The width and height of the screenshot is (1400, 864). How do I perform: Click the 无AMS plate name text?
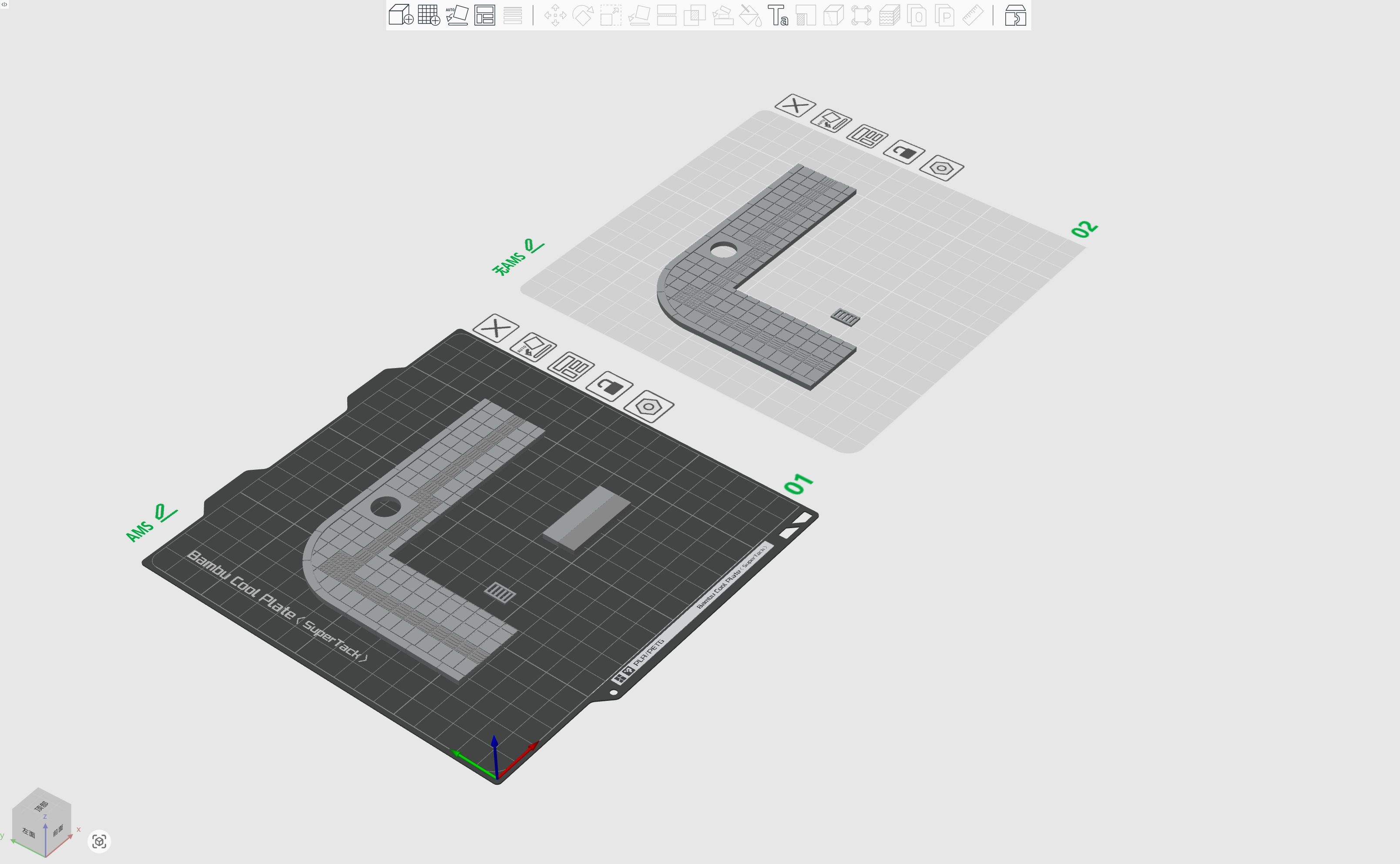coord(509,264)
